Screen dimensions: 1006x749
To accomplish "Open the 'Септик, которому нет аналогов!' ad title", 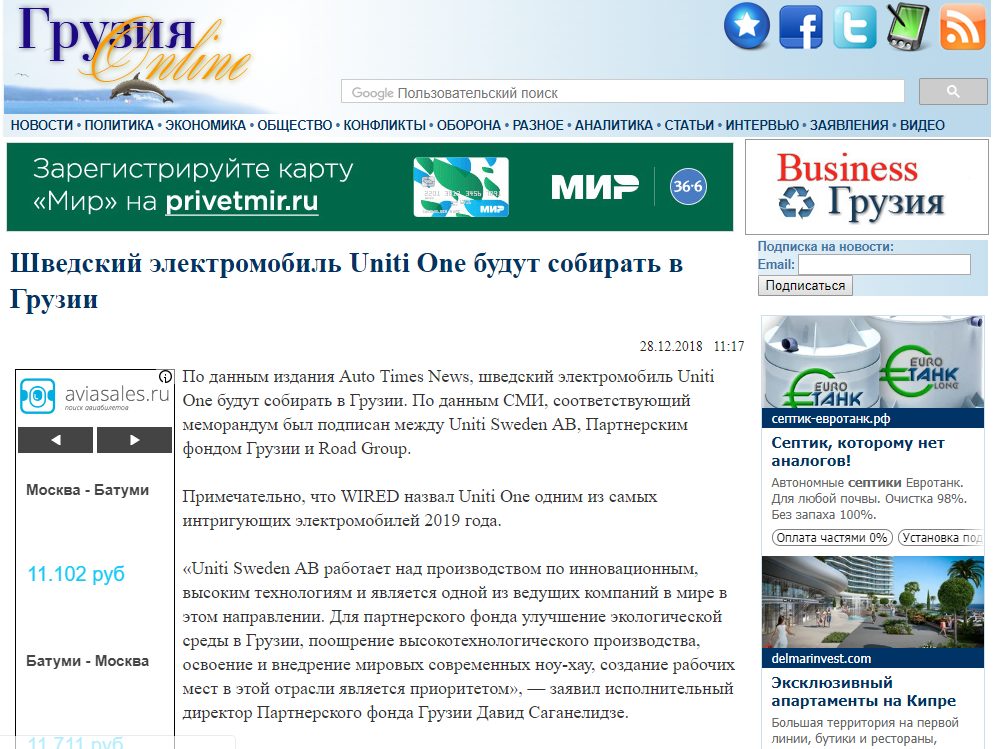I will tap(858, 451).
